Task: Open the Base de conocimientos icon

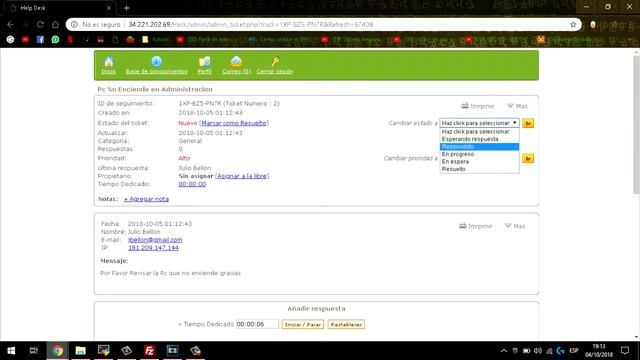Action: coord(156,62)
